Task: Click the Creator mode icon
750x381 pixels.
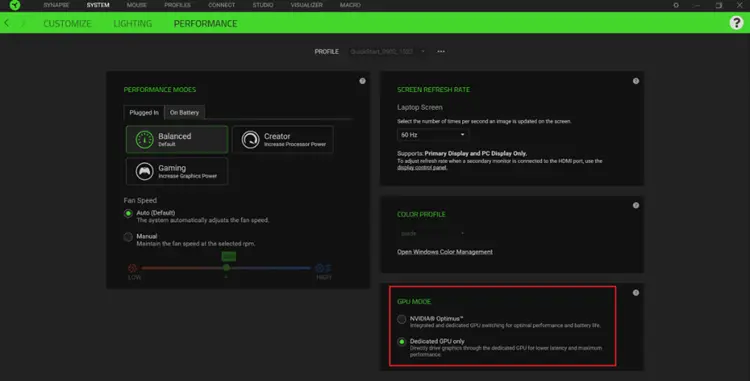Action: click(x=250, y=140)
